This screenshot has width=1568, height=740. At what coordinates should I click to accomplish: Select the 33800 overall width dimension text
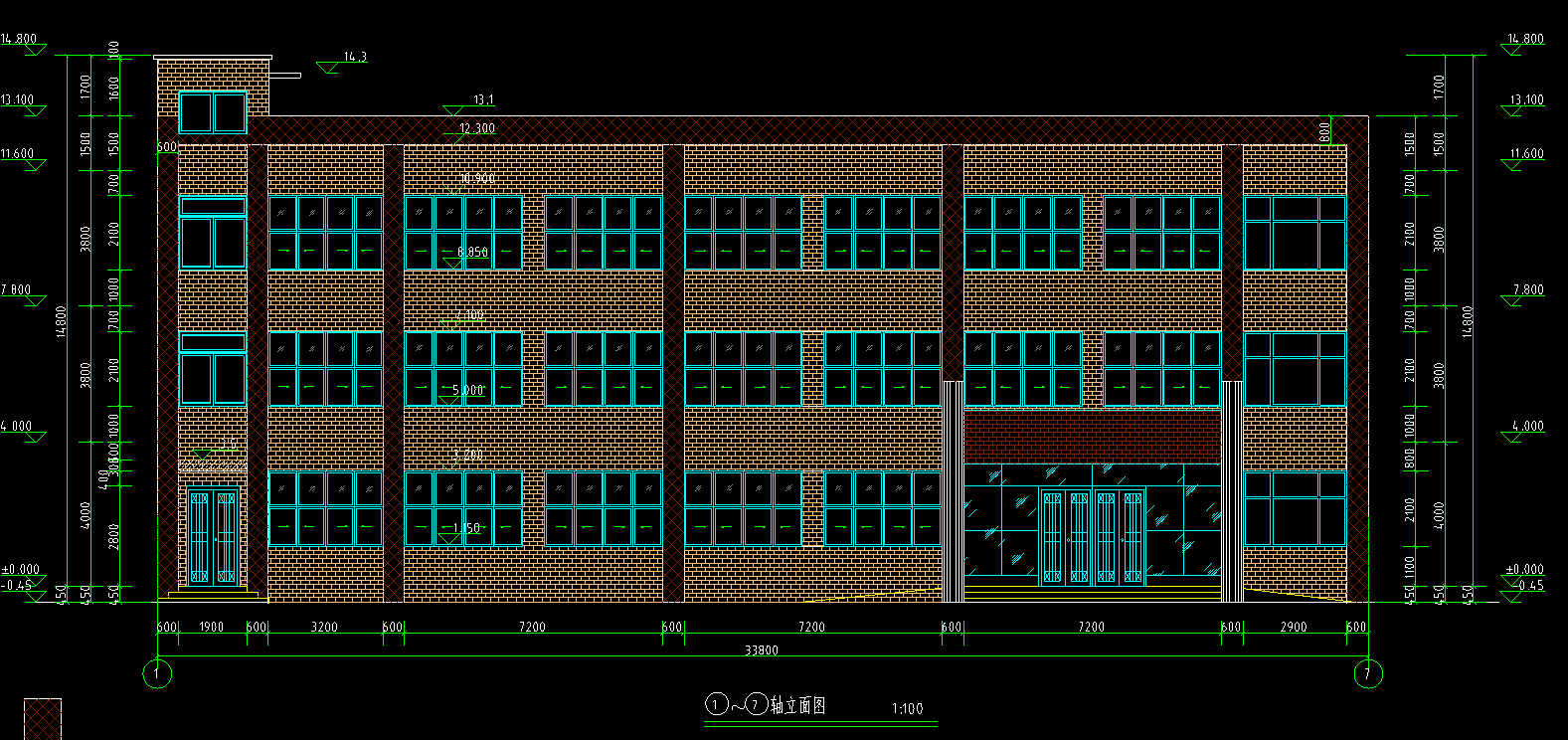point(762,650)
